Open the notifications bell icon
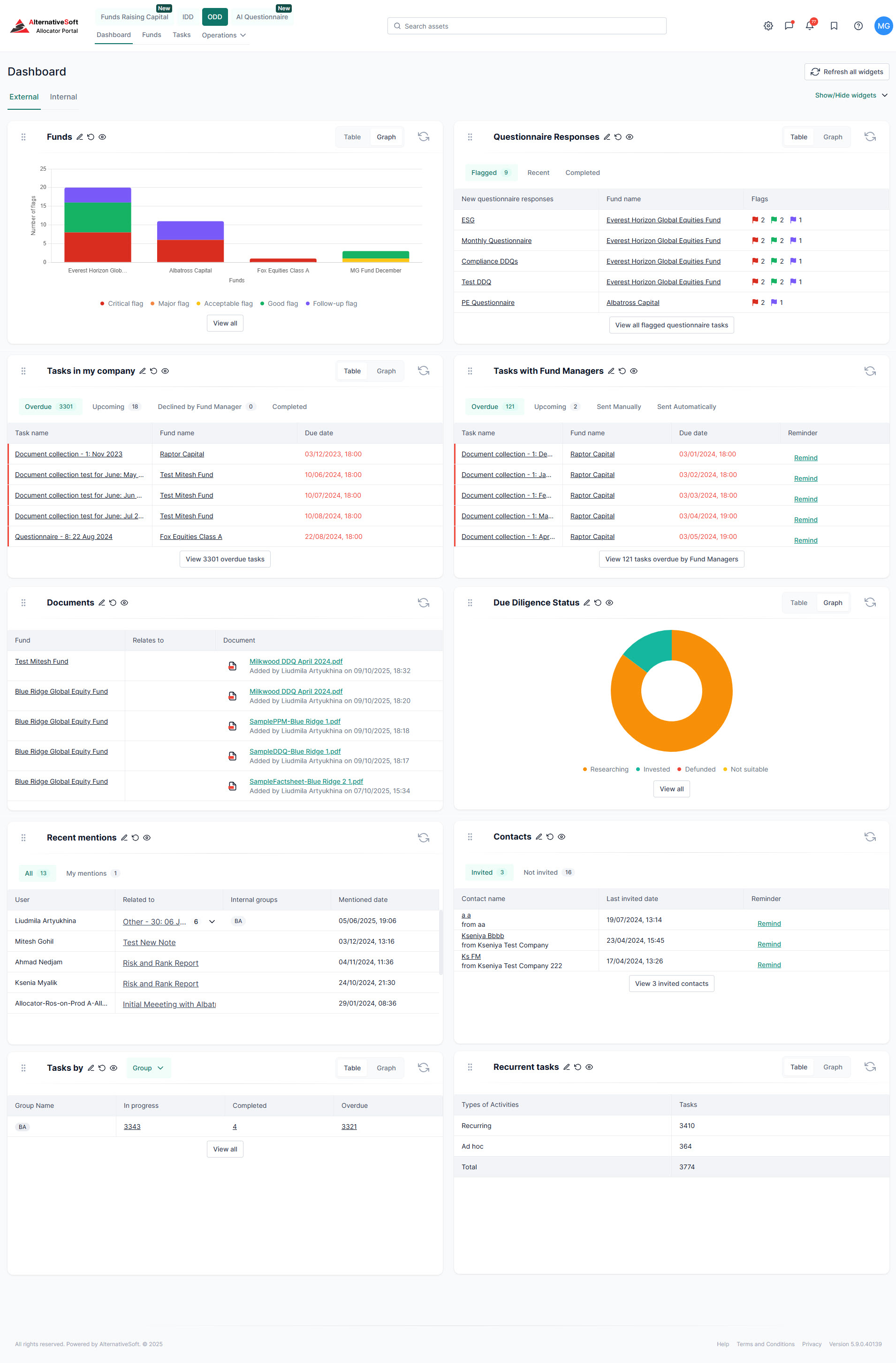 coord(810,26)
